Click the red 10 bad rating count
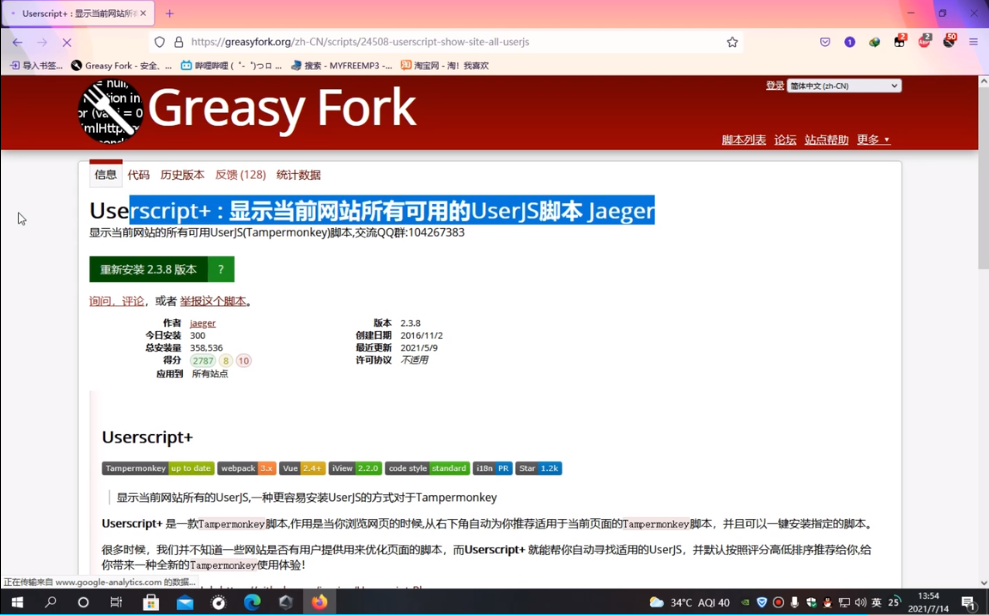The height and width of the screenshot is (615, 989). pos(243,361)
